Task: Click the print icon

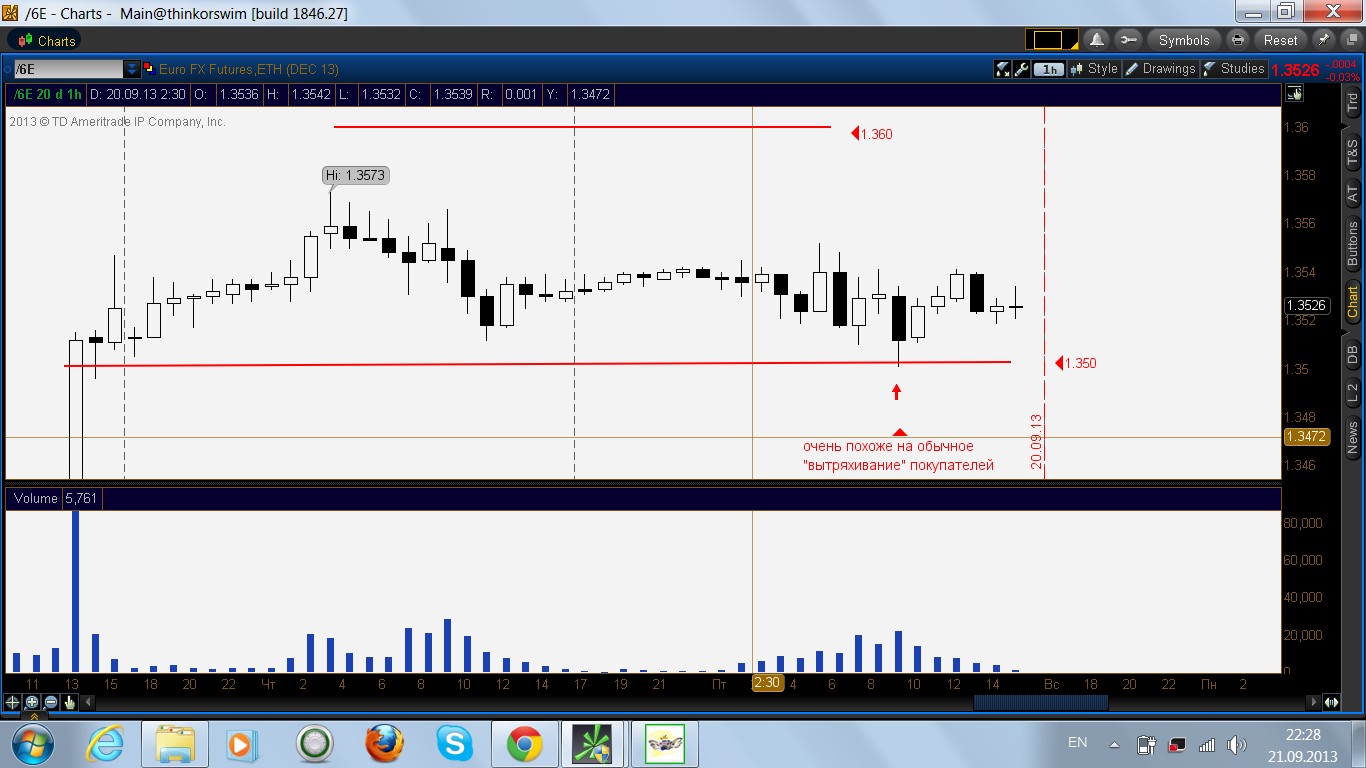Action: (1238, 40)
